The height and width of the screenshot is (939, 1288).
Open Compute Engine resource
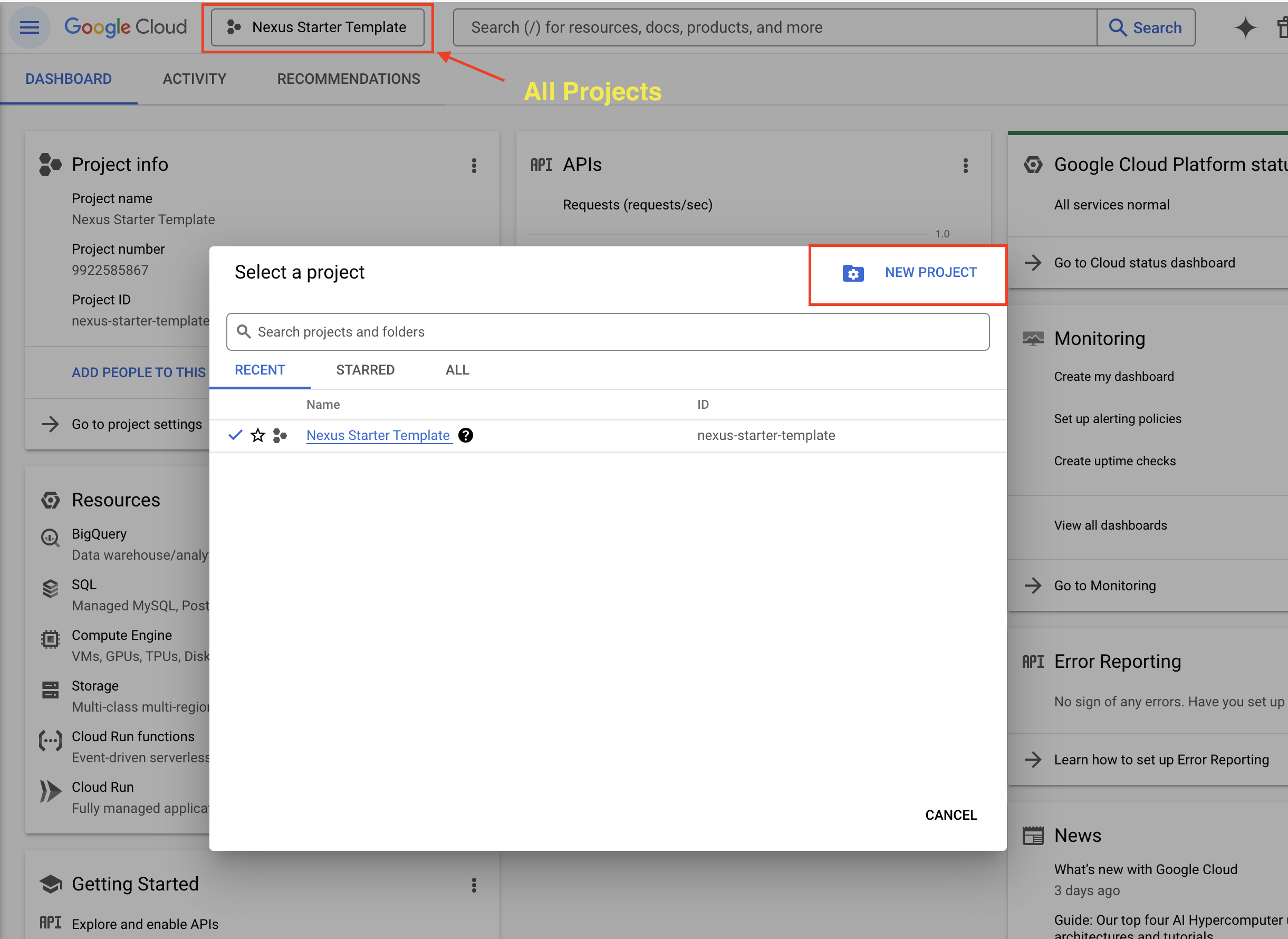(122, 636)
